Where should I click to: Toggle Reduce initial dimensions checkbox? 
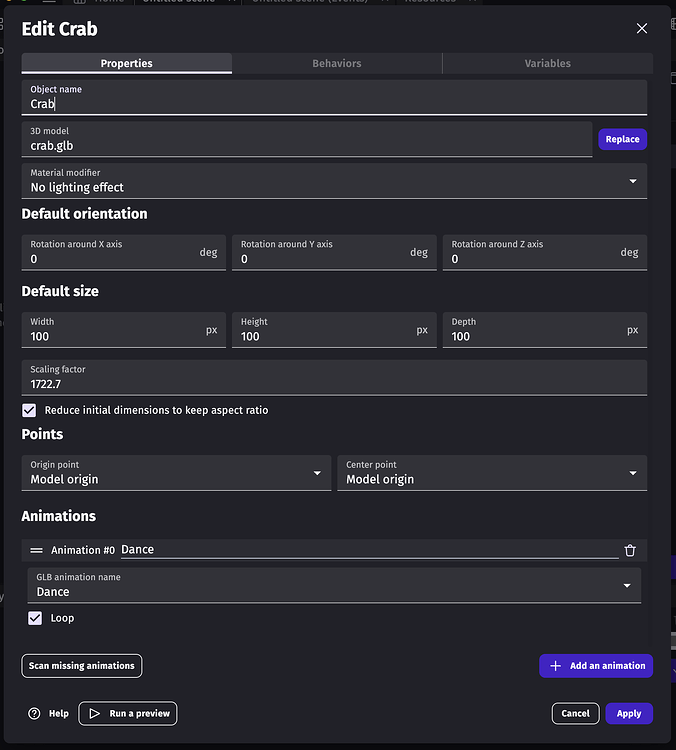[29, 410]
